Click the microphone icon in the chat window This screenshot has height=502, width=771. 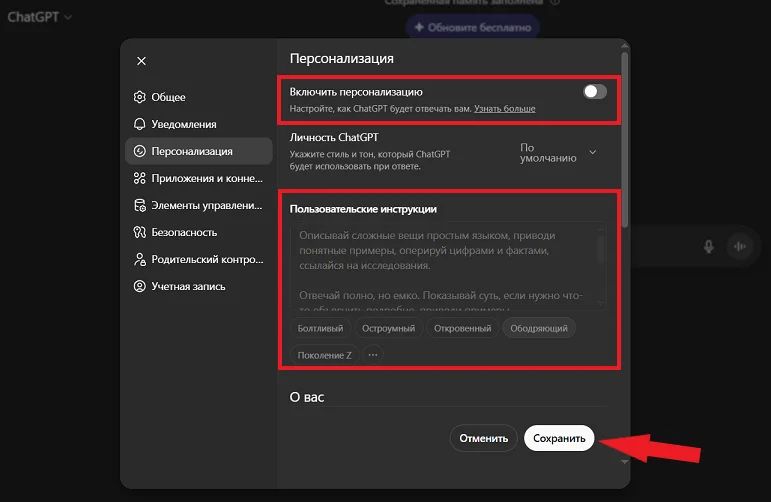pos(709,246)
